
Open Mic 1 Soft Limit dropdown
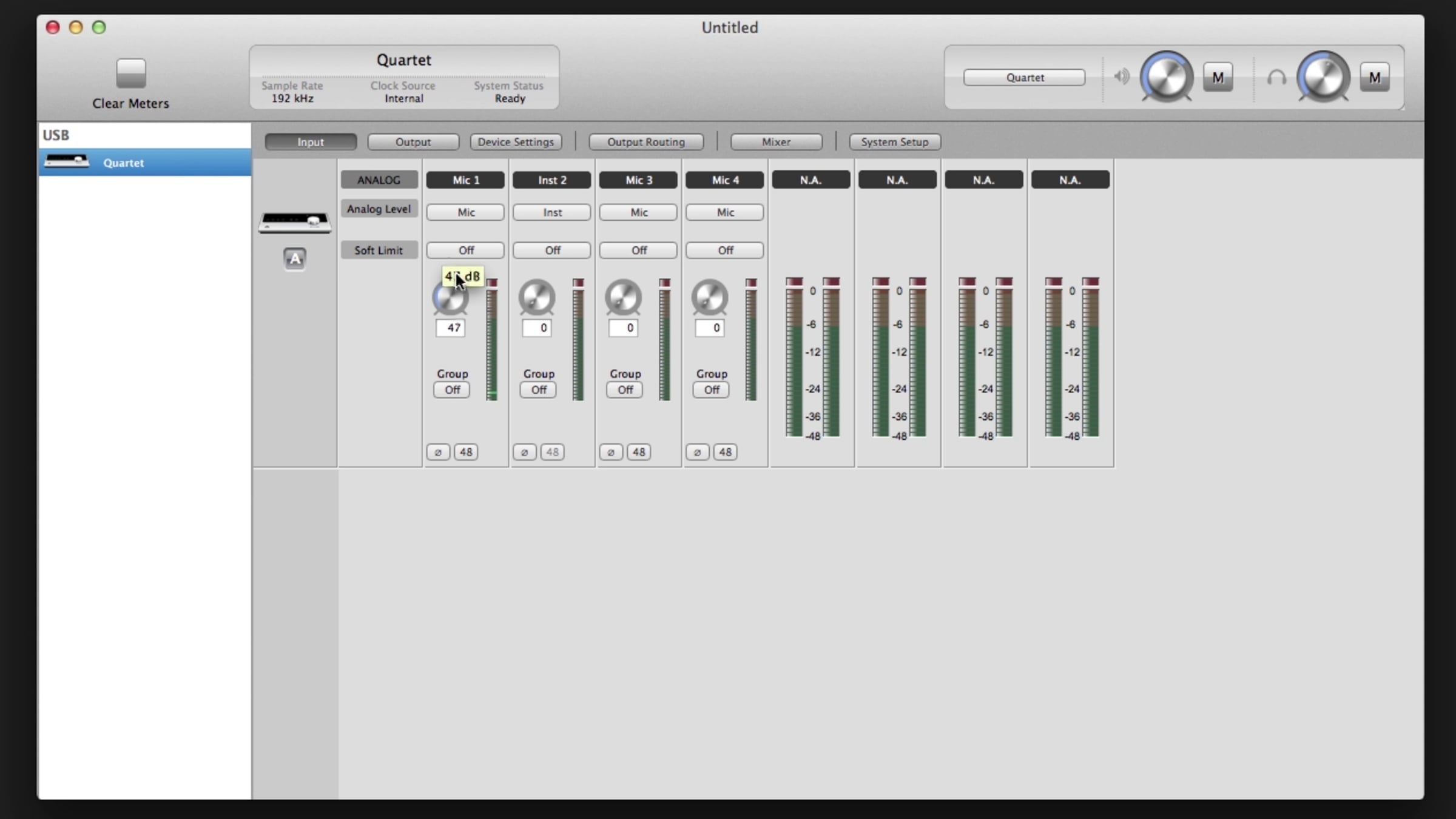point(466,250)
